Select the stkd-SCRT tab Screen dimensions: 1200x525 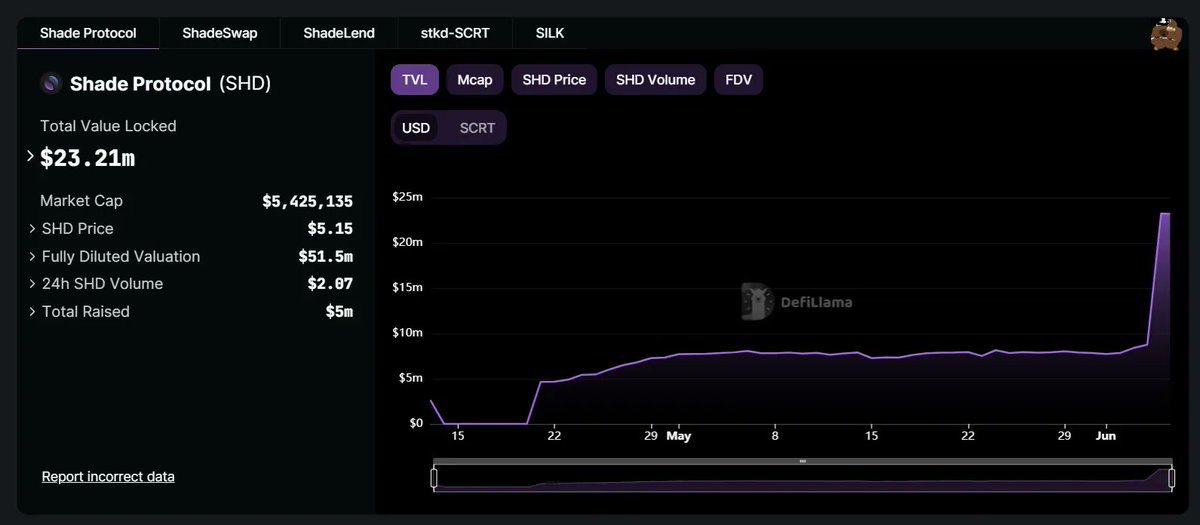455,33
